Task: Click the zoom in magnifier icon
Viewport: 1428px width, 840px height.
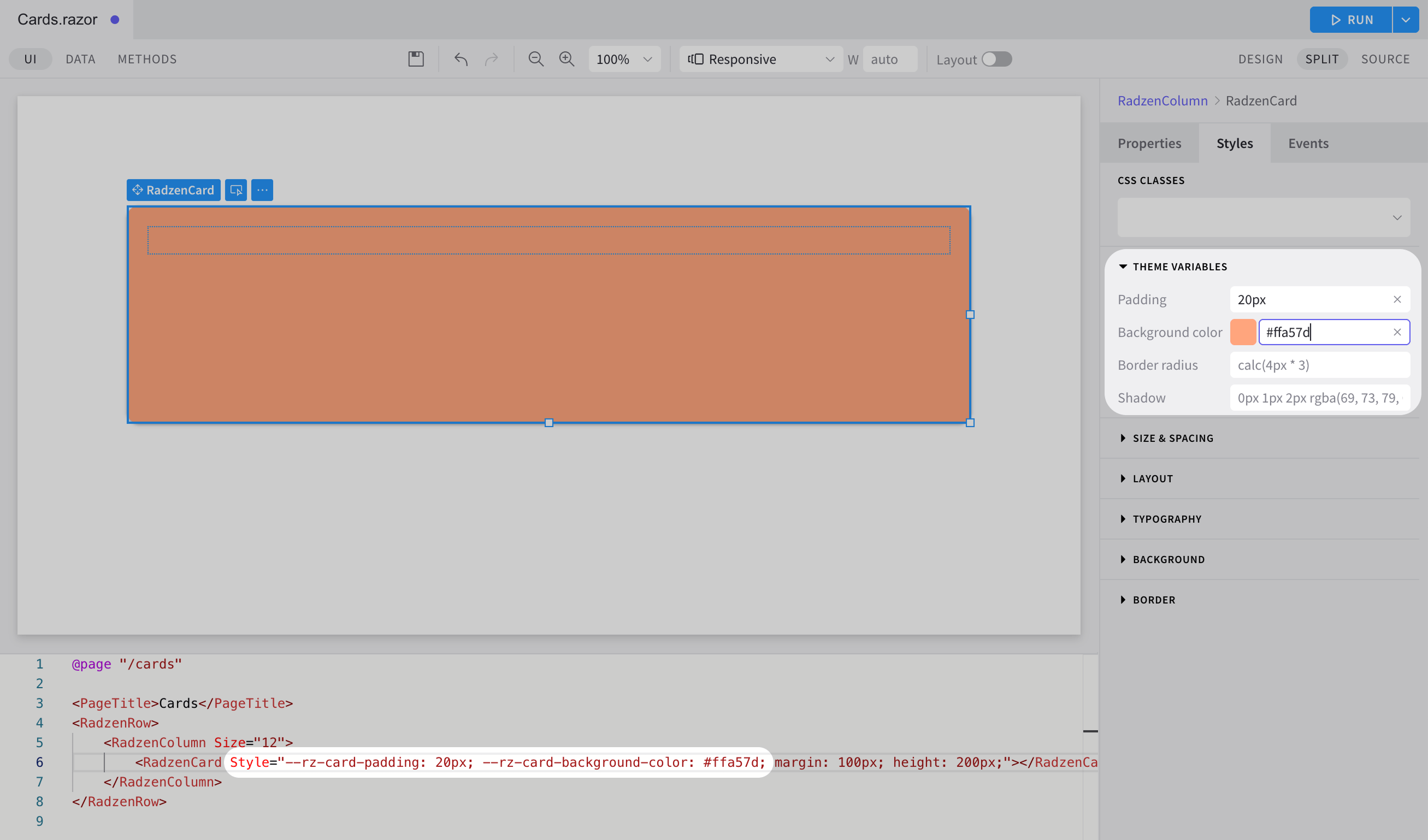Action: coord(567,59)
